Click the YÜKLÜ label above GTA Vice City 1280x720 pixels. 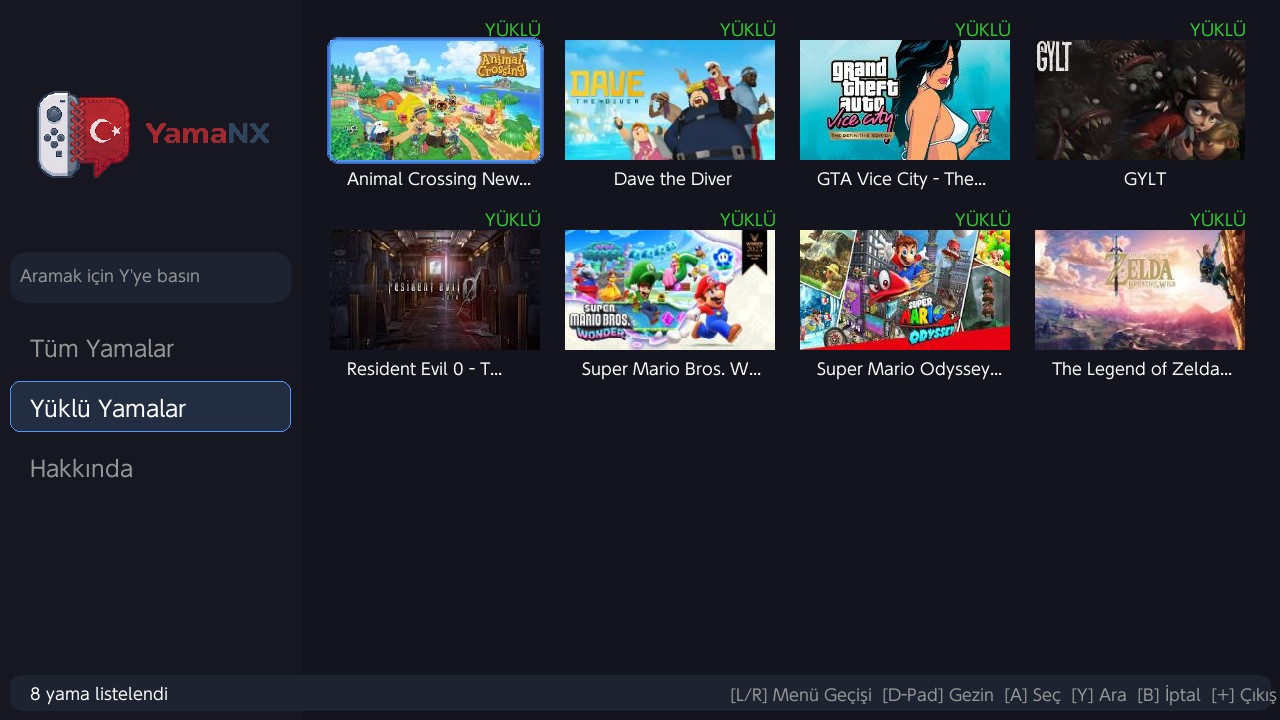[982, 29]
